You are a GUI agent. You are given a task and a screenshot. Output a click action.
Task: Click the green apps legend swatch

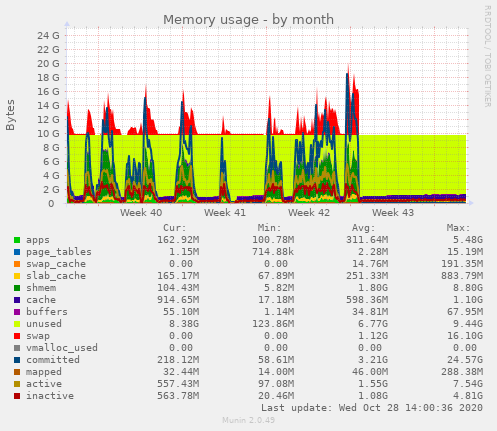(17, 240)
